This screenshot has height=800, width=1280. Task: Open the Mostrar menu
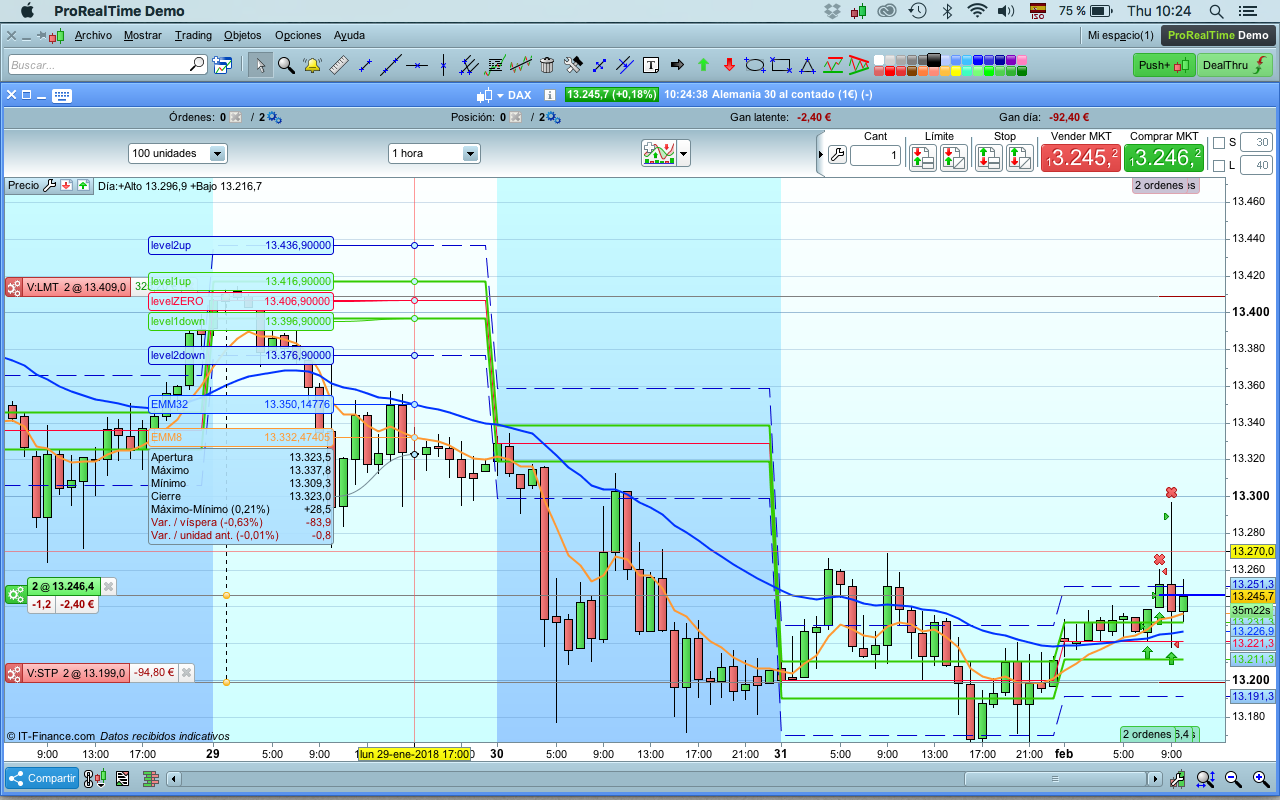point(143,35)
